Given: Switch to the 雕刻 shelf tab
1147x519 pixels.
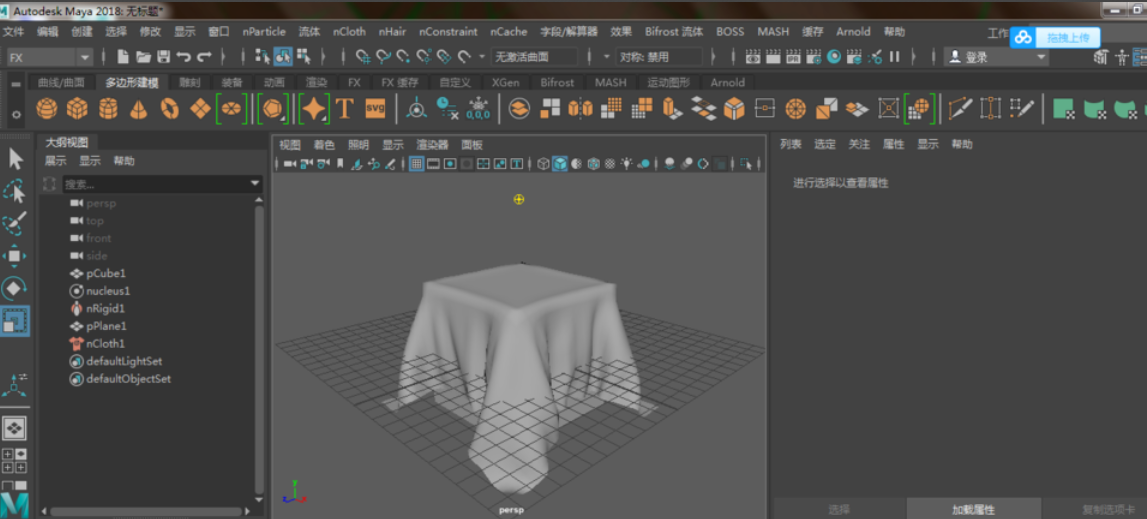Looking at the screenshot, I should click(189, 82).
